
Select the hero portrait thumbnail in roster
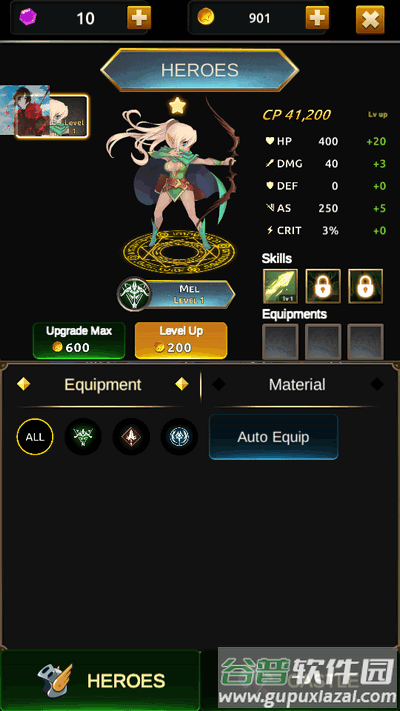(x=52, y=117)
